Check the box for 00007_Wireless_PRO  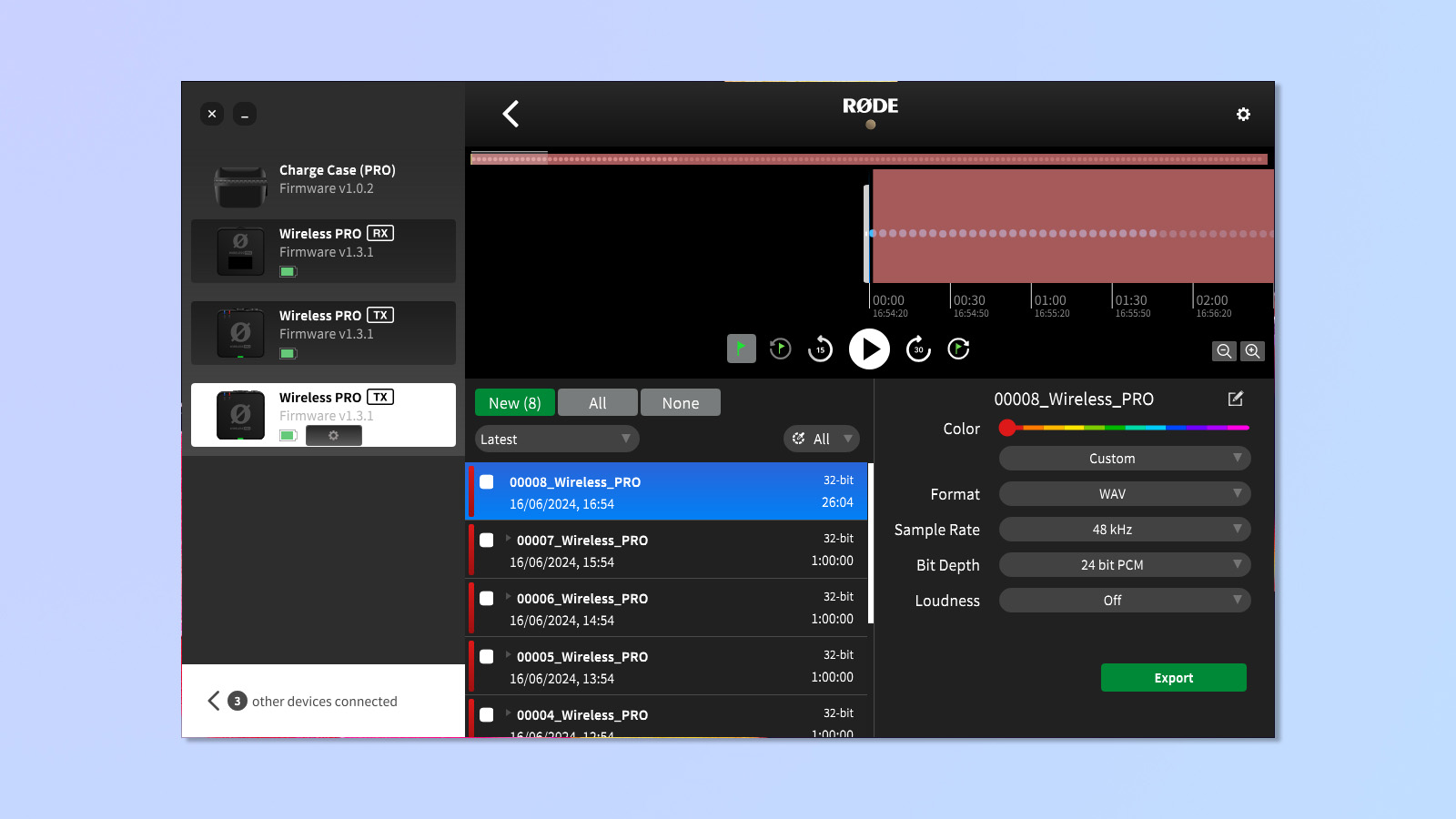(487, 541)
